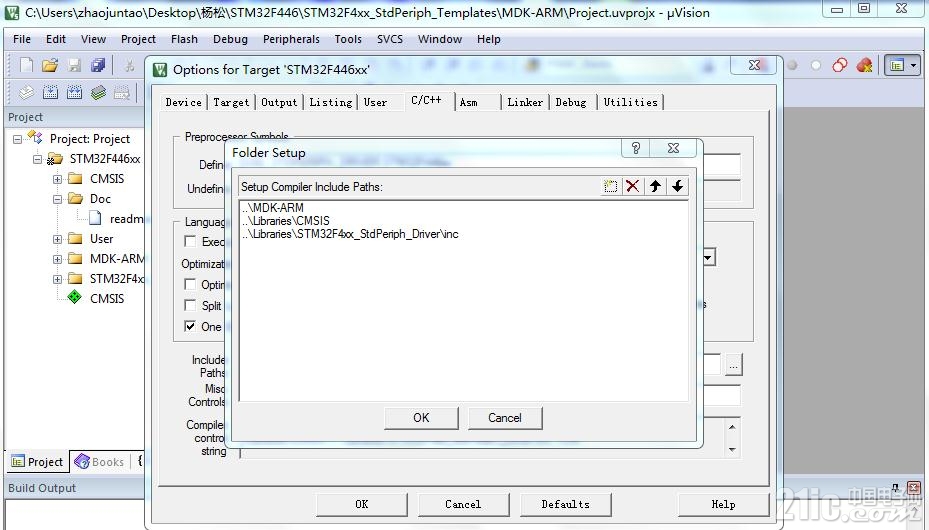Select the StdPeriph_Driver\inc include path
This screenshot has width=929, height=530.
[350, 234]
